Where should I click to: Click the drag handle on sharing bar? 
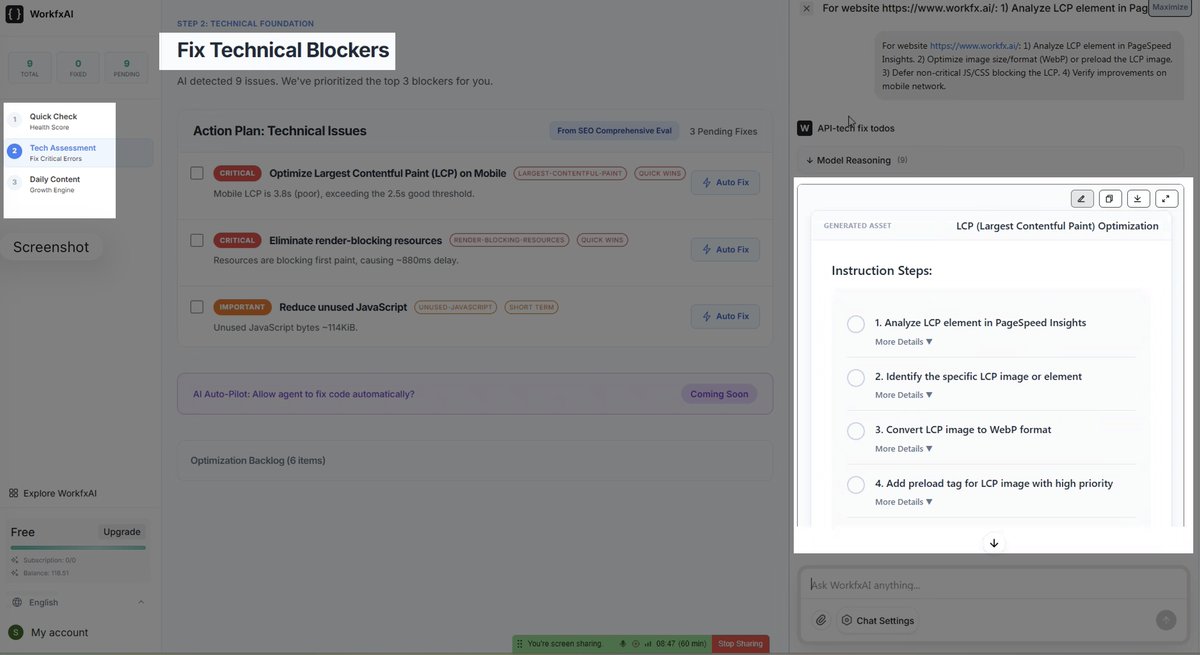tap(519, 644)
